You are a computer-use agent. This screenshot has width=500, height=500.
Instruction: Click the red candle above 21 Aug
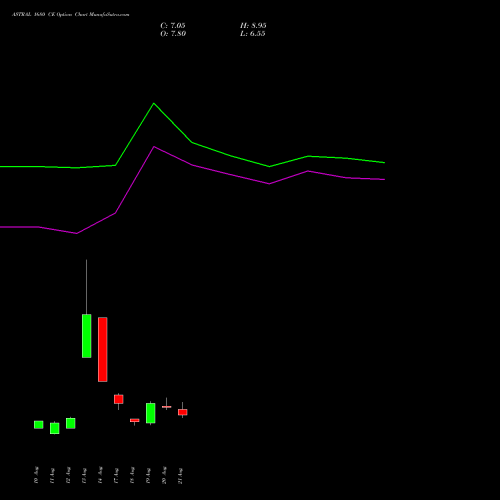pyautogui.click(x=183, y=412)
